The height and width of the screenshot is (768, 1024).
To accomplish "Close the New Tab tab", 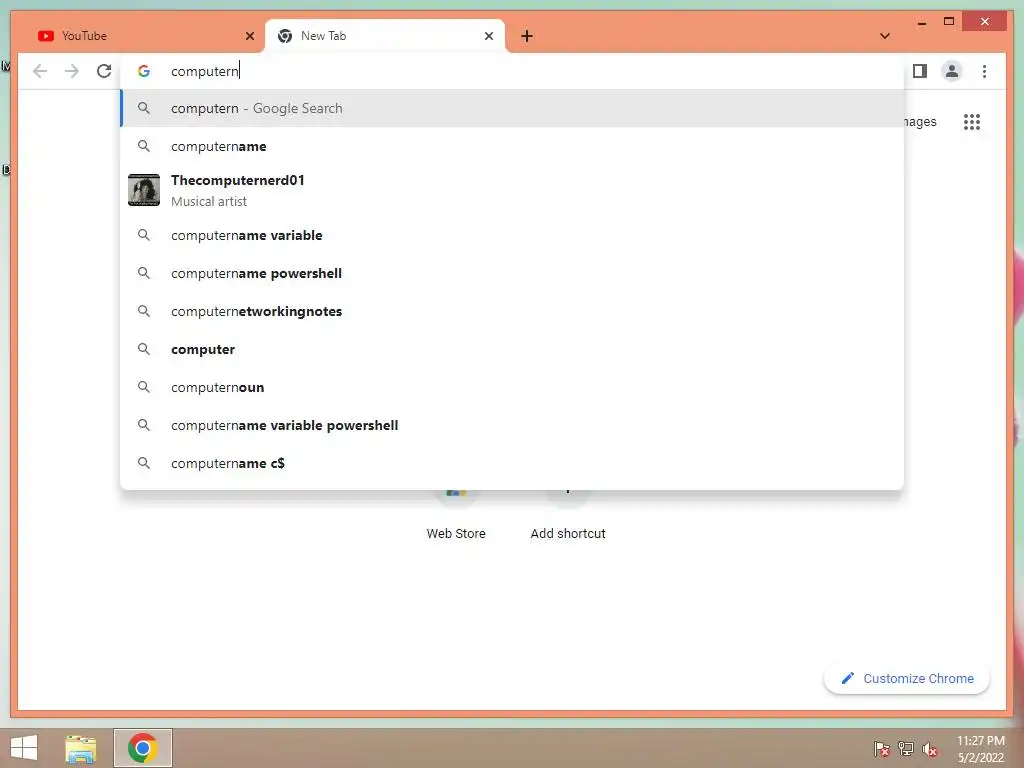I will click(488, 36).
